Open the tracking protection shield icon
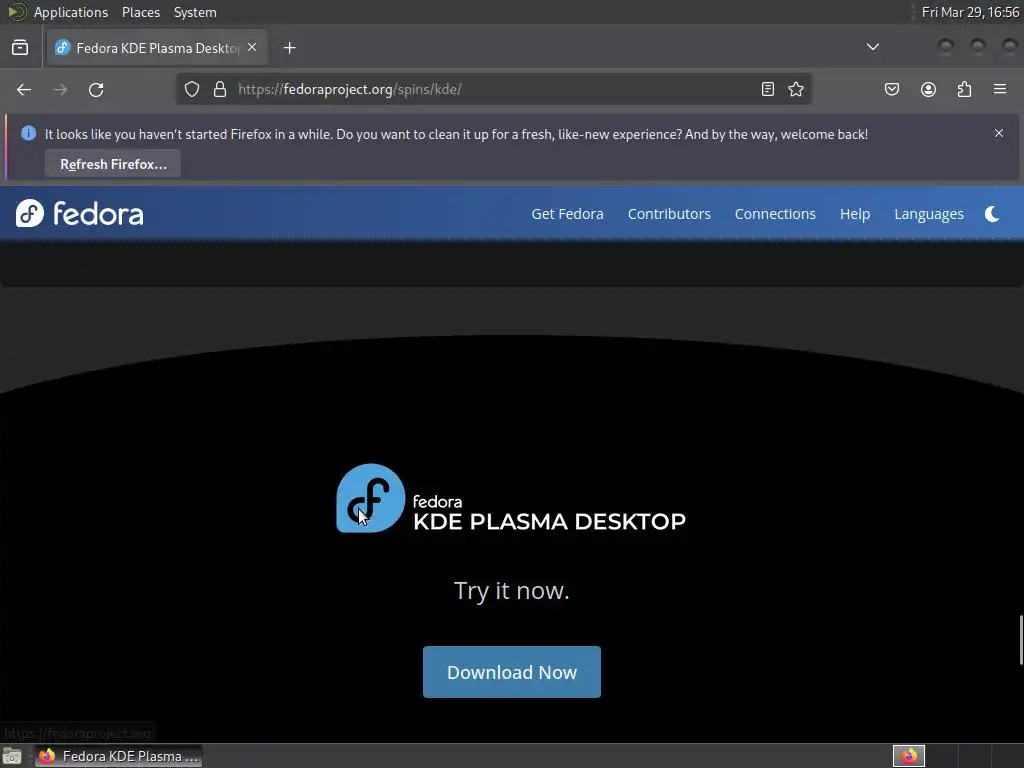The height and width of the screenshot is (768, 1024). pos(191,89)
